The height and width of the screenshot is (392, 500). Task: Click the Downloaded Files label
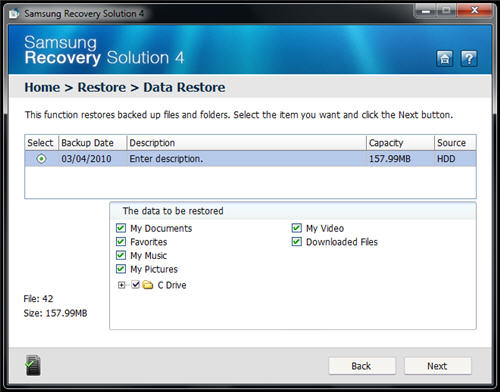[342, 242]
